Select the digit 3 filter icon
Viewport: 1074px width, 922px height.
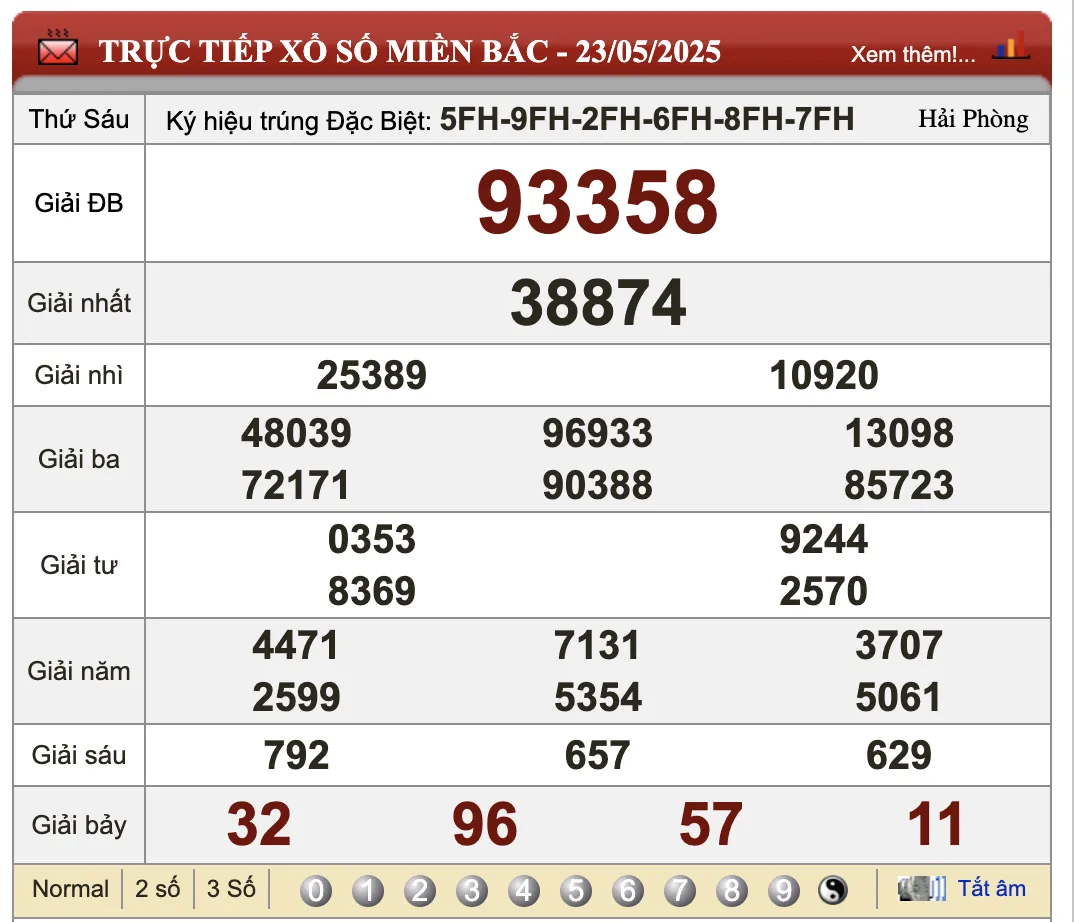471,888
